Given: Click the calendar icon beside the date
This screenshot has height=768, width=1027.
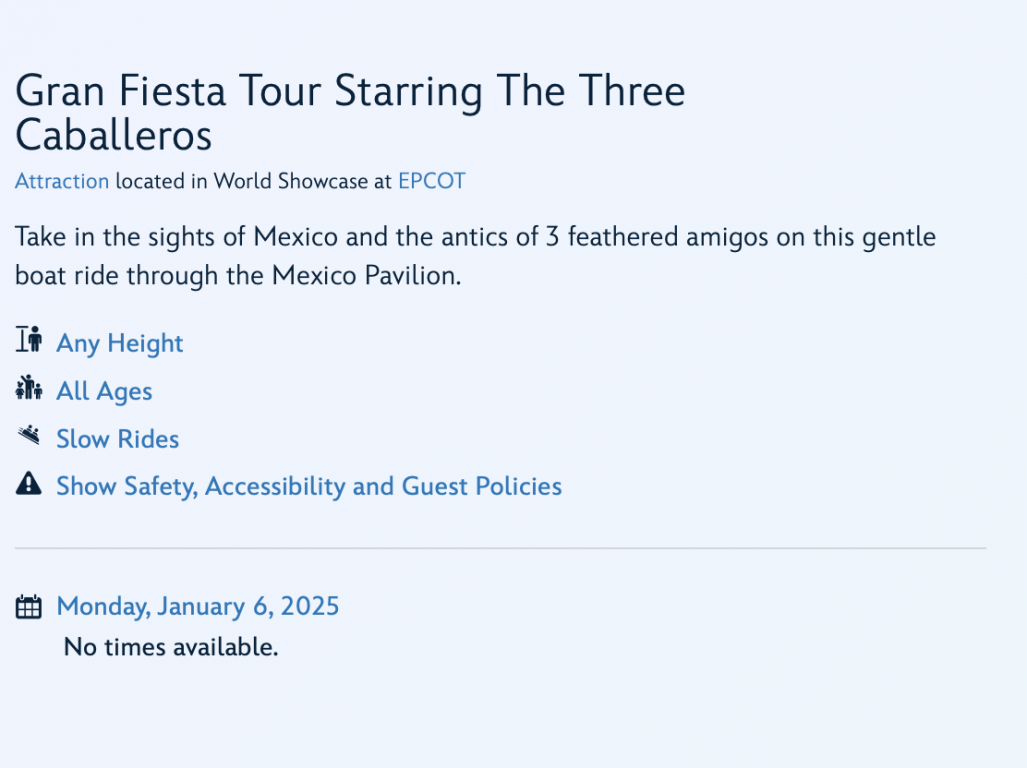Looking at the screenshot, I should 29,606.
